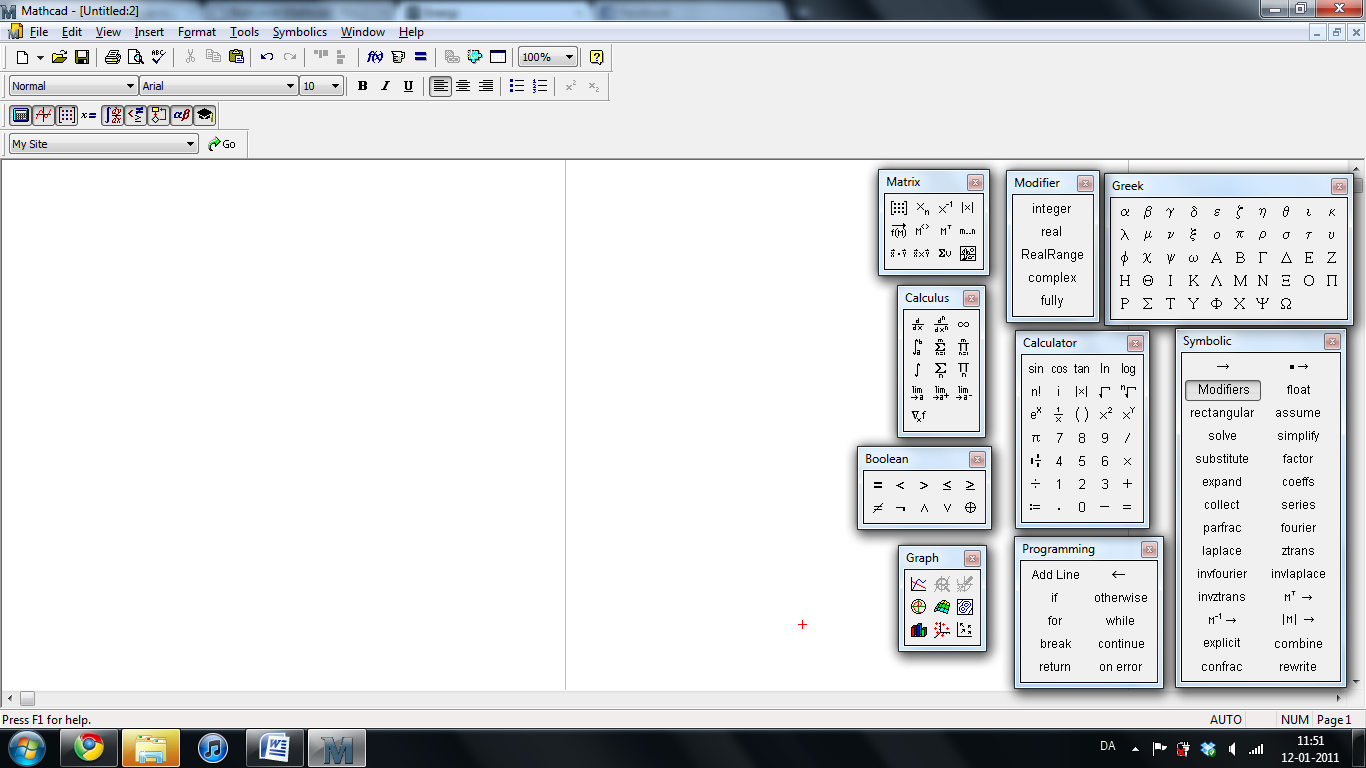Image resolution: width=1366 pixels, height=768 pixels.
Task: Insert capital Omega from the Greek palette
Action: pyautogui.click(x=1286, y=304)
